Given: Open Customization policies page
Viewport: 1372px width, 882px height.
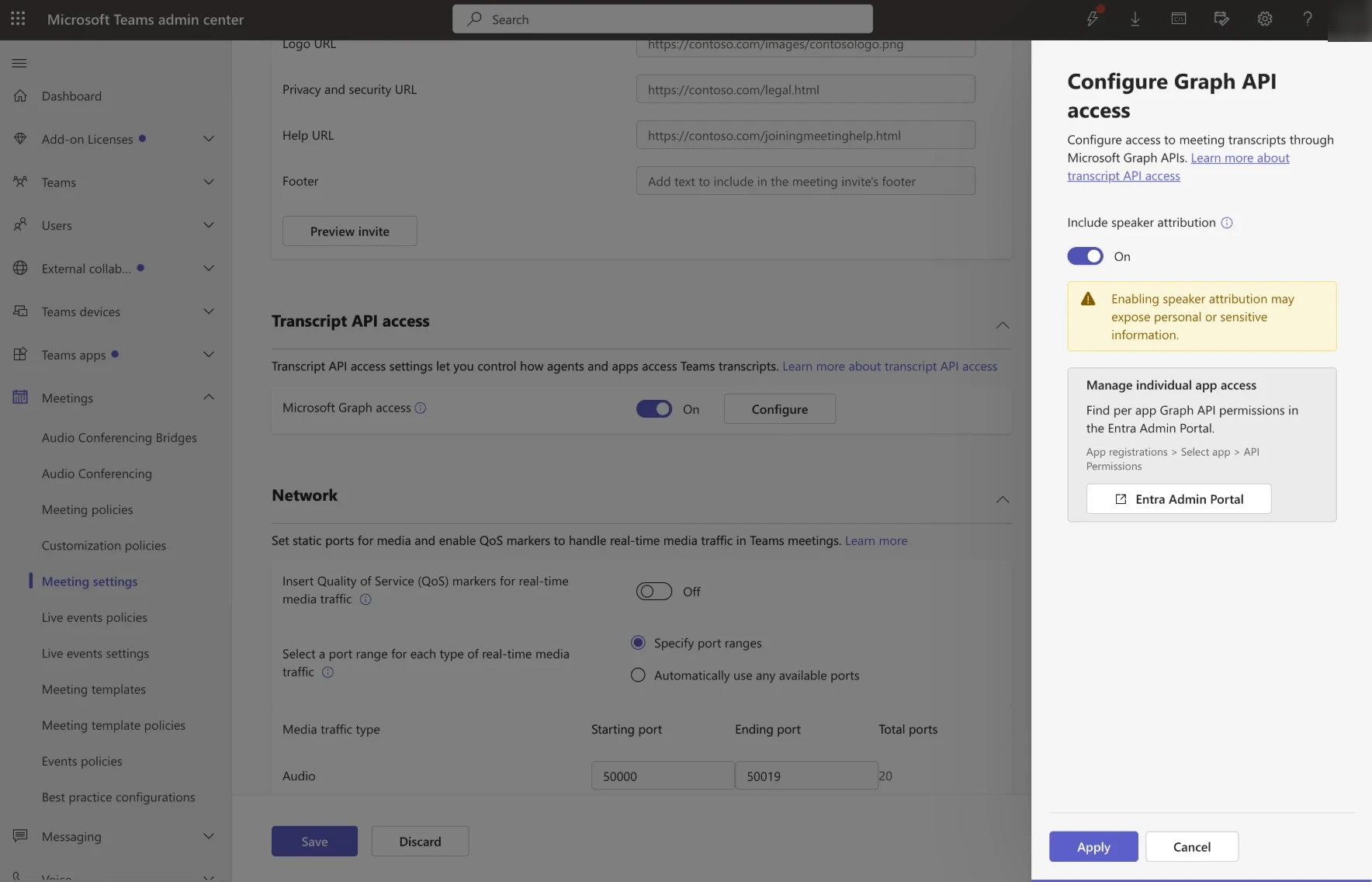Looking at the screenshot, I should [104, 546].
